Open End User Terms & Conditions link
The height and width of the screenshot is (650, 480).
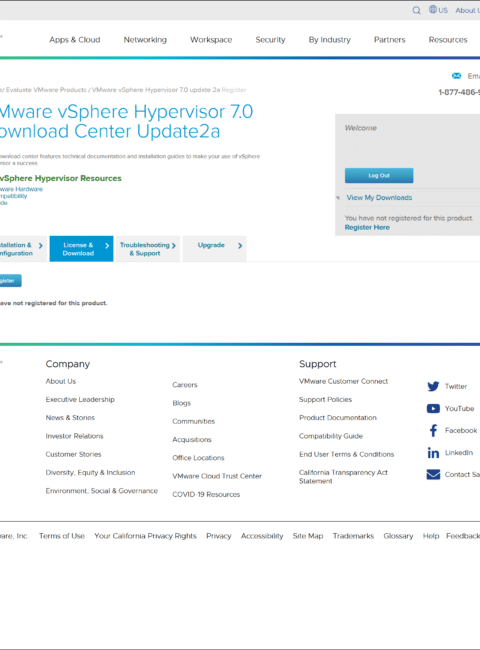pos(347,454)
